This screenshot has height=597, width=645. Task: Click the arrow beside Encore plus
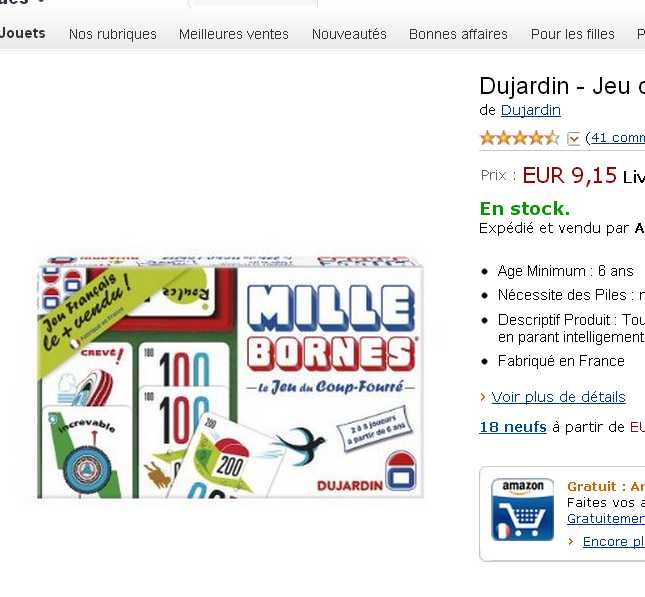click(x=571, y=541)
